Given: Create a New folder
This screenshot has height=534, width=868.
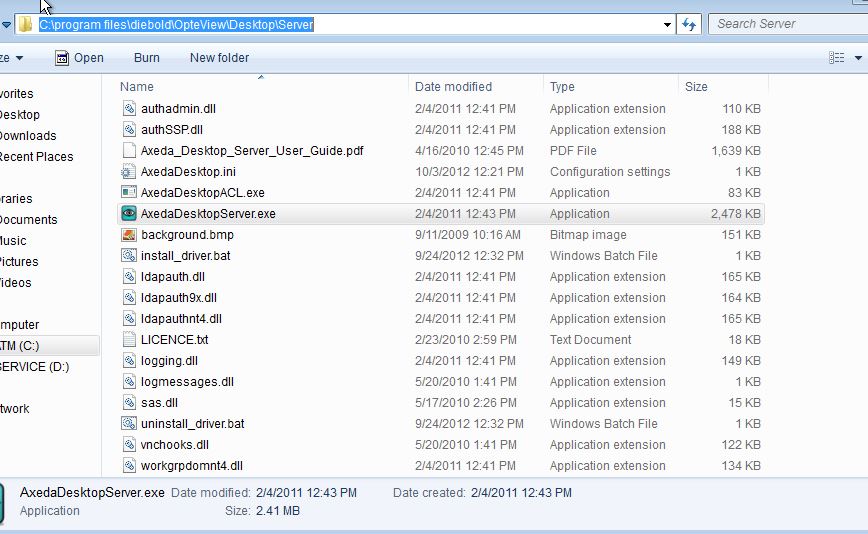Looking at the screenshot, I should pos(219,58).
